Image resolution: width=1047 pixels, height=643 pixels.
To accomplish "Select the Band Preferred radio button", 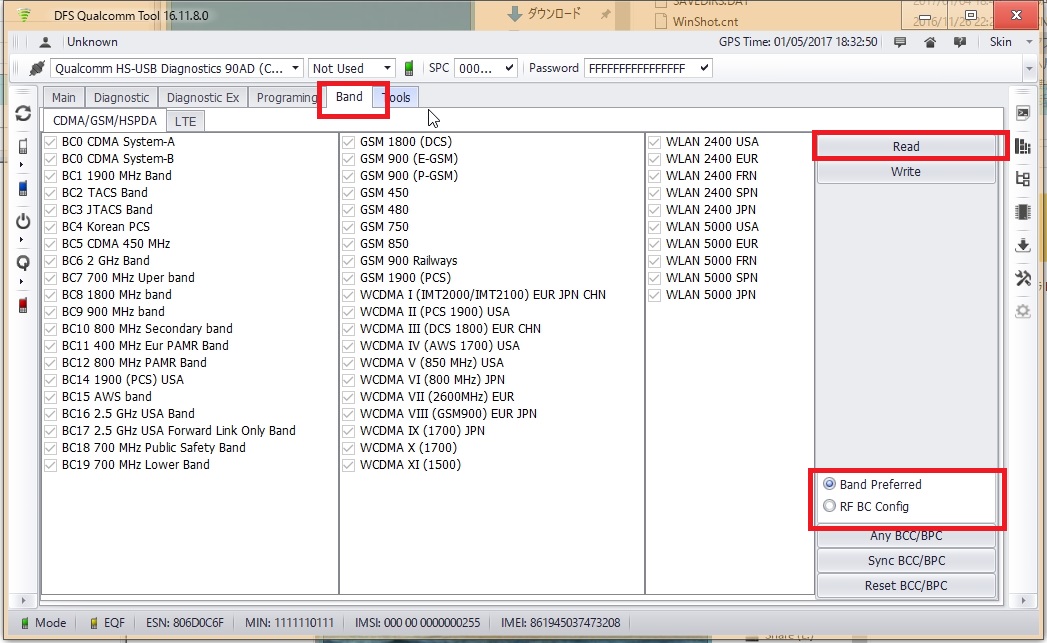I will point(829,485).
